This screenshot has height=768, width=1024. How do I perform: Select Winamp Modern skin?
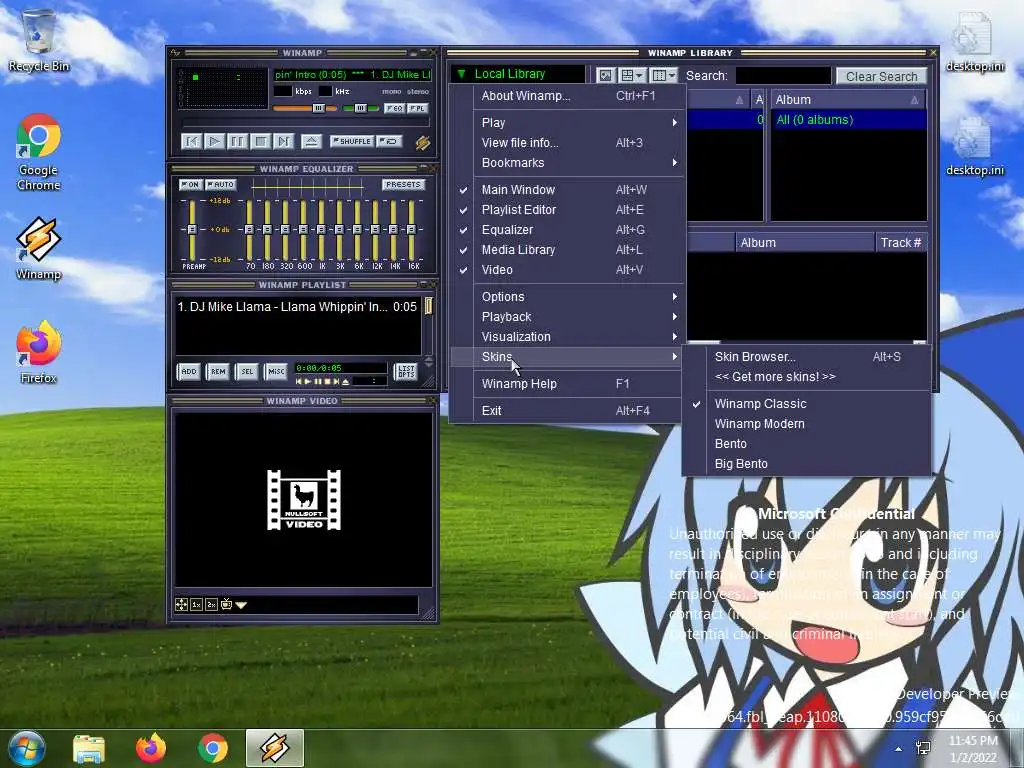807,424
